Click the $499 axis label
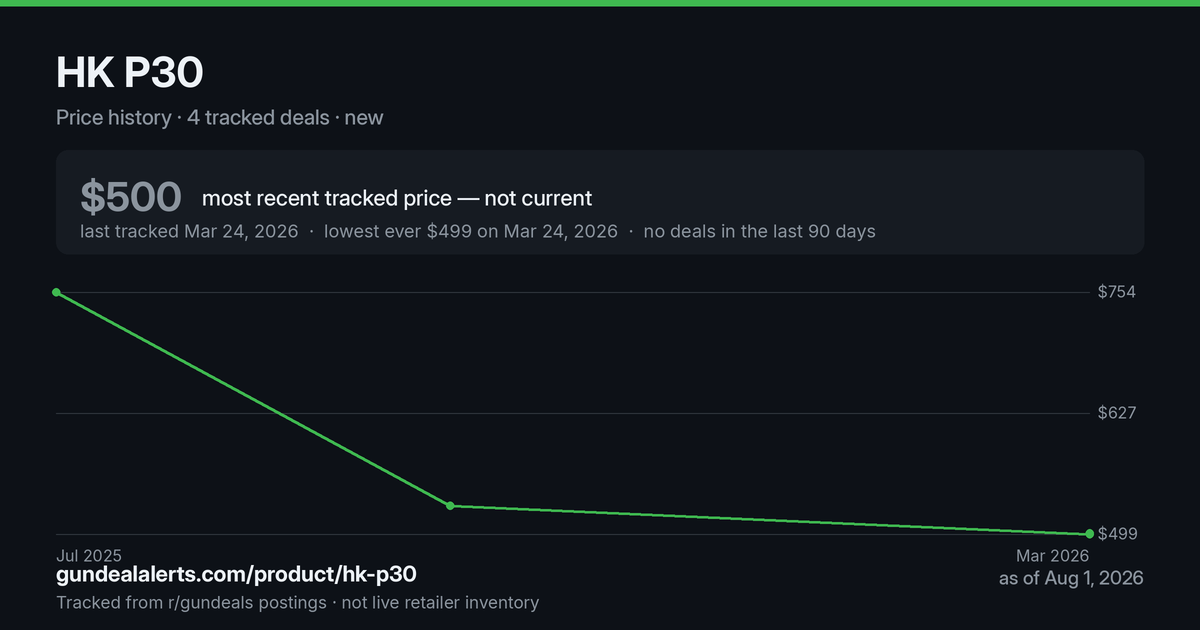This screenshot has width=1200, height=630. pyautogui.click(x=1117, y=534)
